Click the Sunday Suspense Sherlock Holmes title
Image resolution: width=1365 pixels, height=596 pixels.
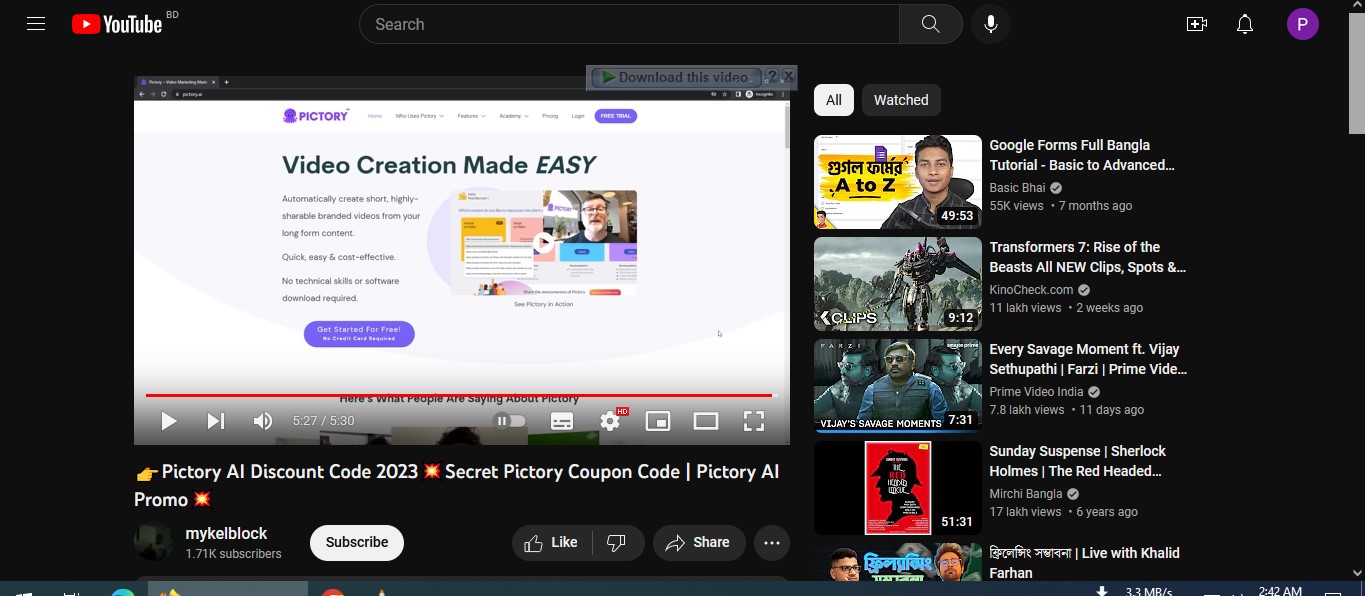[1078, 461]
